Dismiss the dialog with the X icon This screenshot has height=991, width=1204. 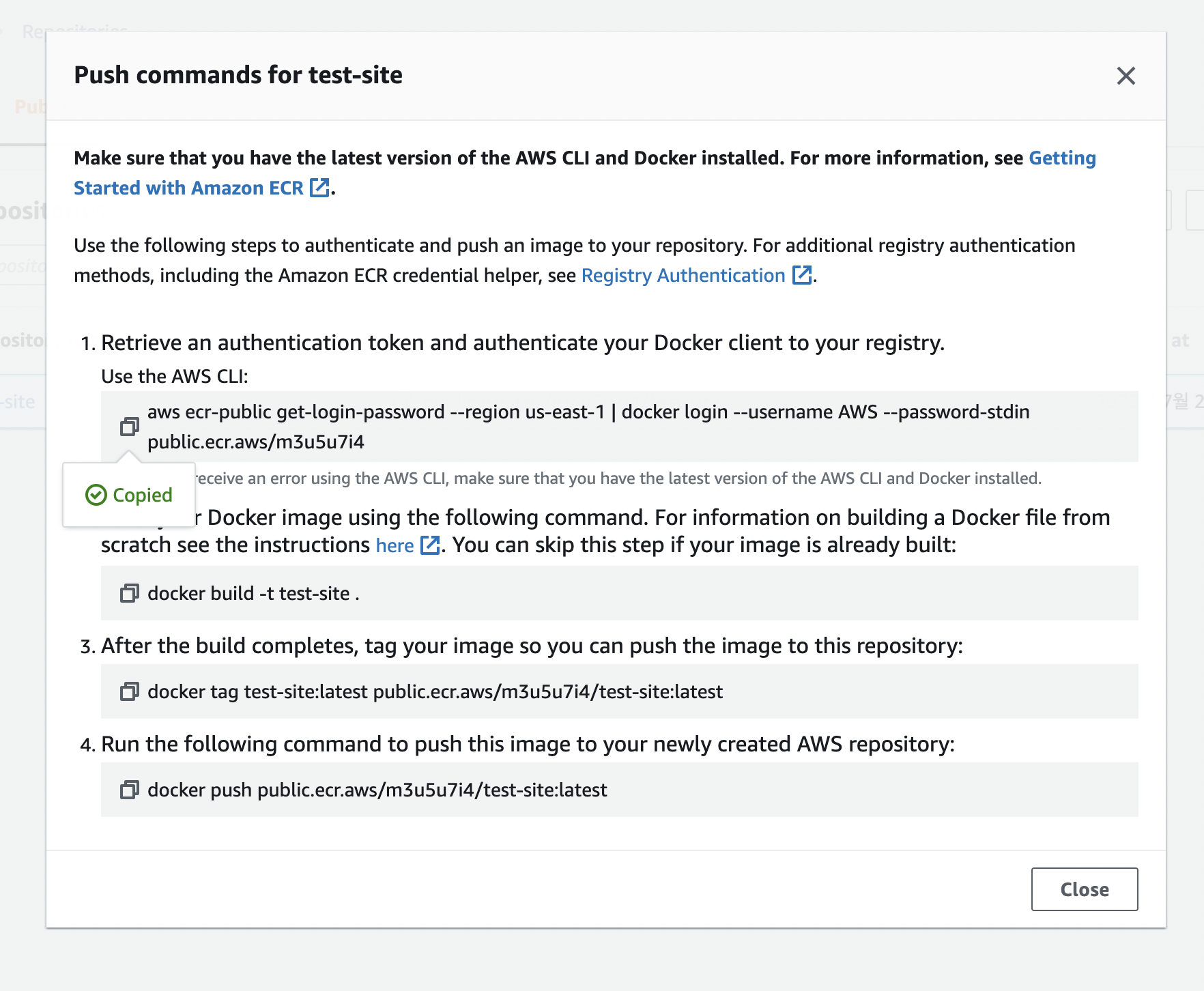click(x=1126, y=76)
